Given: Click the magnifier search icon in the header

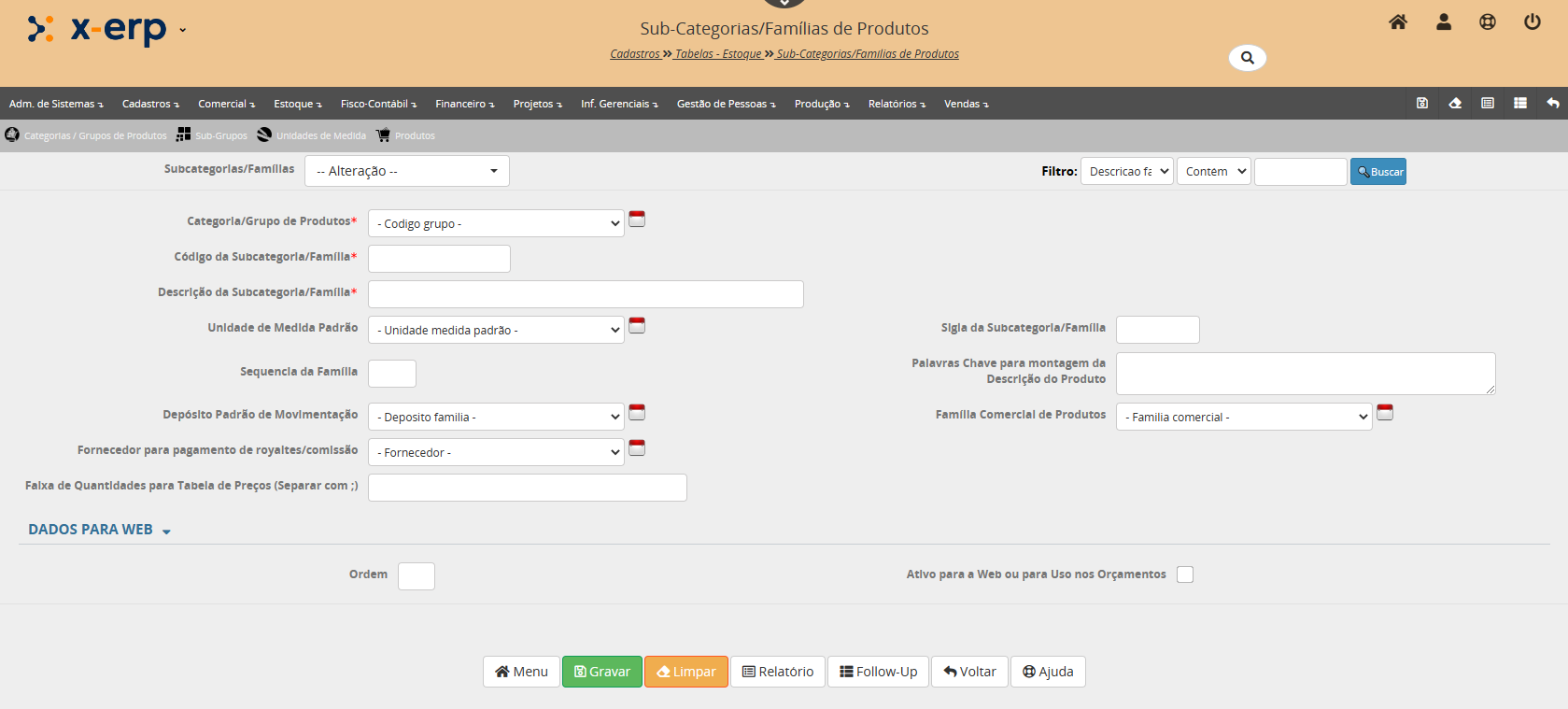Looking at the screenshot, I should point(1247,58).
